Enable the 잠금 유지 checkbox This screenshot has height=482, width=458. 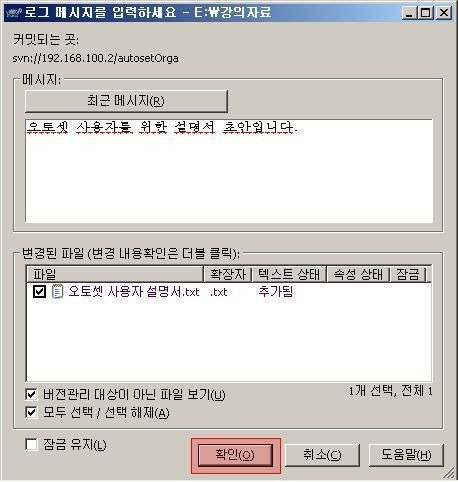click(x=31, y=444)
